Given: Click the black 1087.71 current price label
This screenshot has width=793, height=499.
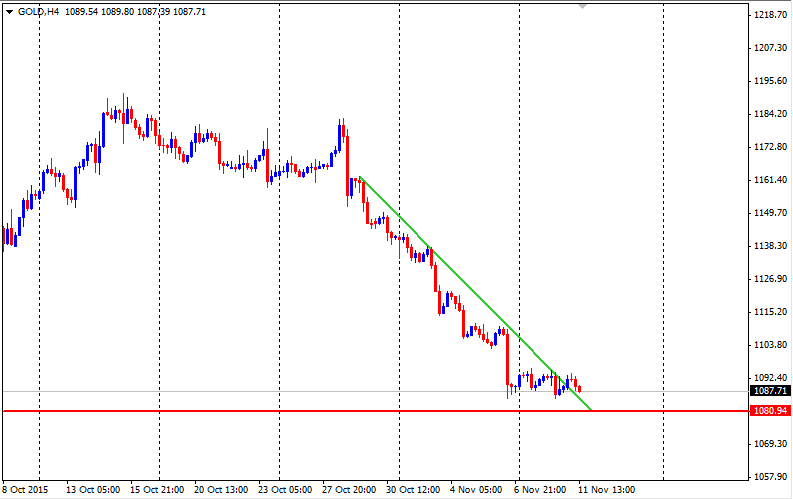Looking at the screenshot, I should 770,391.
